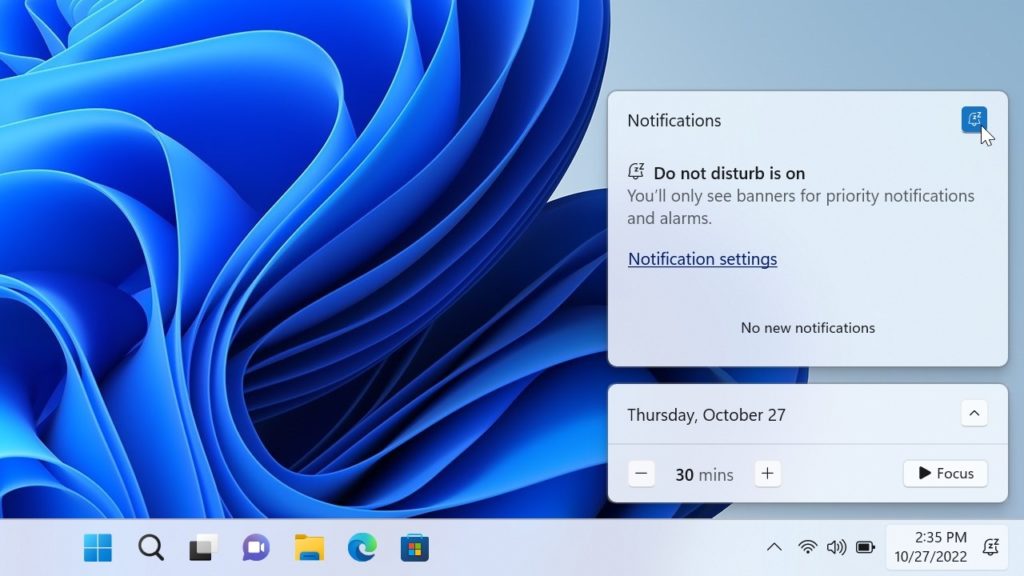Open Notification settings
This screenshot has width=1024, height=576.
(702, 258)
